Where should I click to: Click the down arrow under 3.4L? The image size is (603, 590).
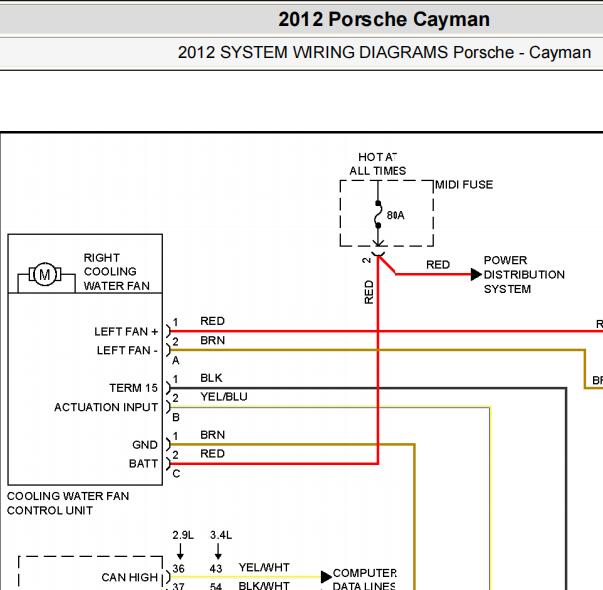pyautogui.click(x=218, y=551)
